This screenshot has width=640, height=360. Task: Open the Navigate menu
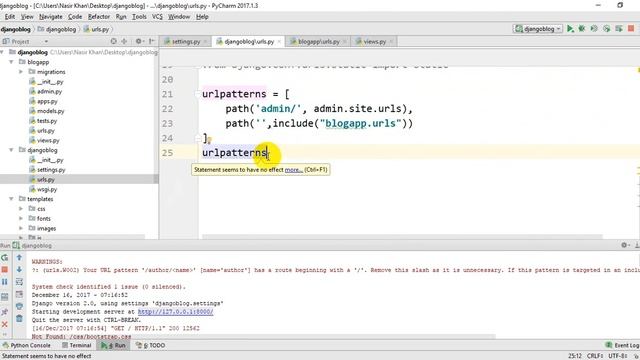(x=51, y=17)
